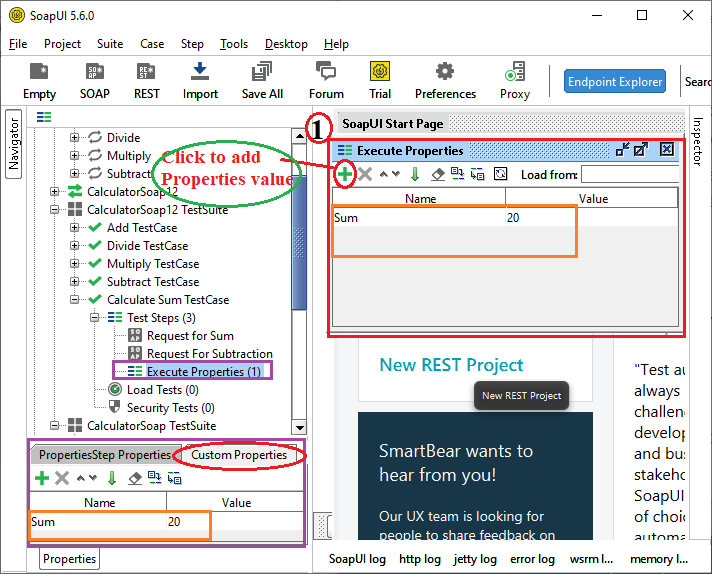This screenshot has height=574, width=712.
Task: Open the Project menu
Action: (x=62, y=44)
